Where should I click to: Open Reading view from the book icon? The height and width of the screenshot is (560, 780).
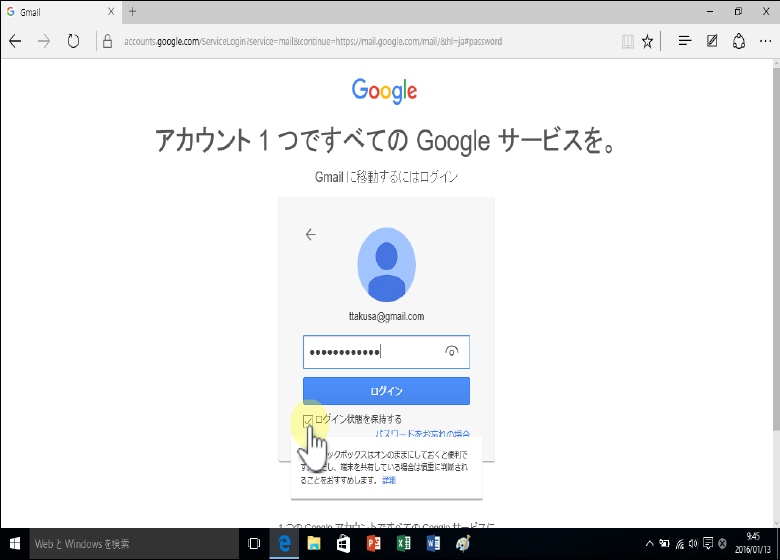(628, 41)
